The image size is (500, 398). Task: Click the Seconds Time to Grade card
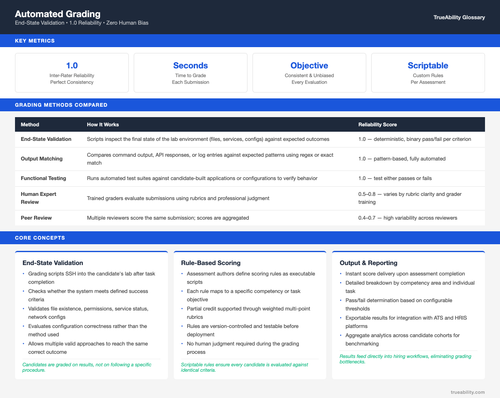click(x=190, y=73)
